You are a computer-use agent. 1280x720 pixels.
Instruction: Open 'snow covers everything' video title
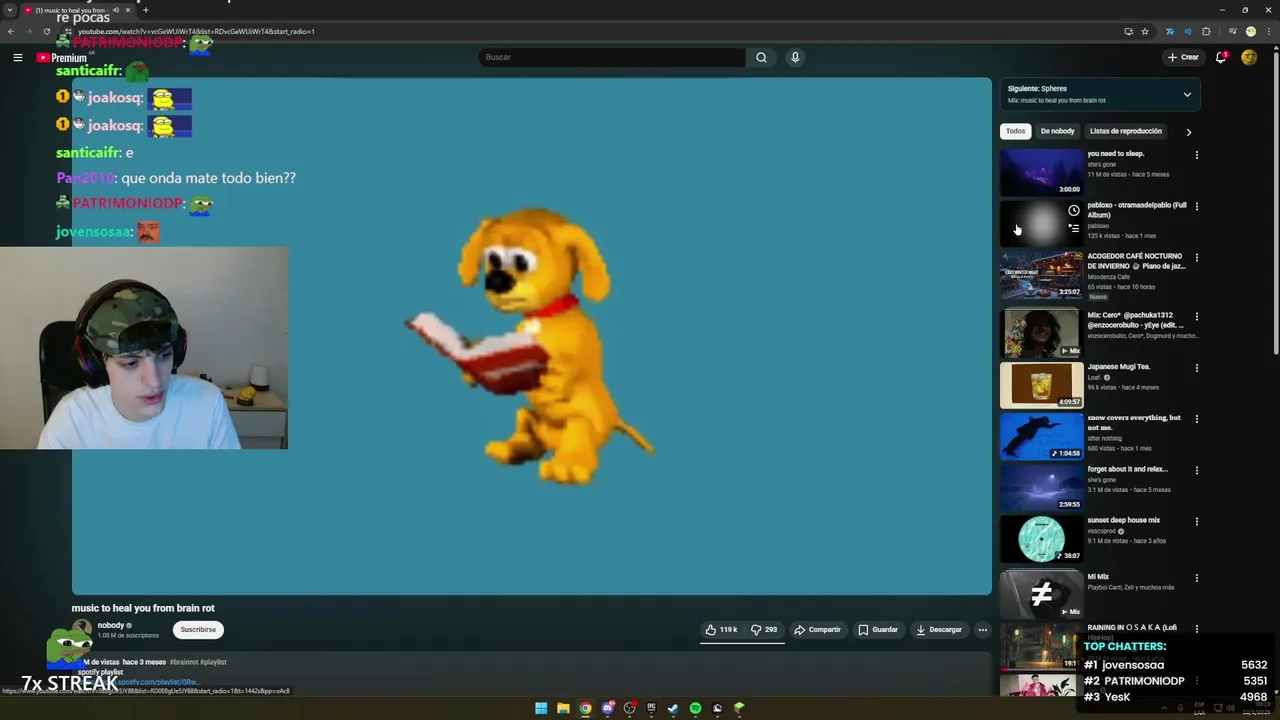tap(1134, 422)
